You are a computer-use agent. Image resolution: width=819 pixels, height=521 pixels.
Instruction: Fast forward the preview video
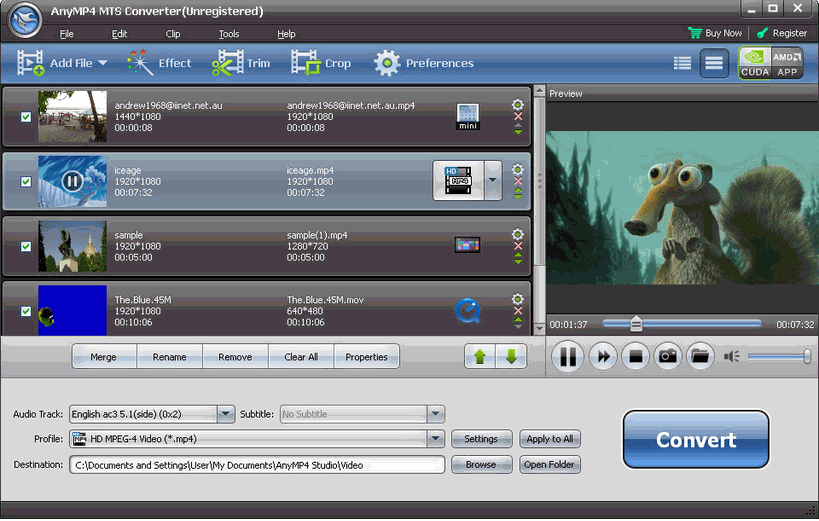(x=603, y=356)
